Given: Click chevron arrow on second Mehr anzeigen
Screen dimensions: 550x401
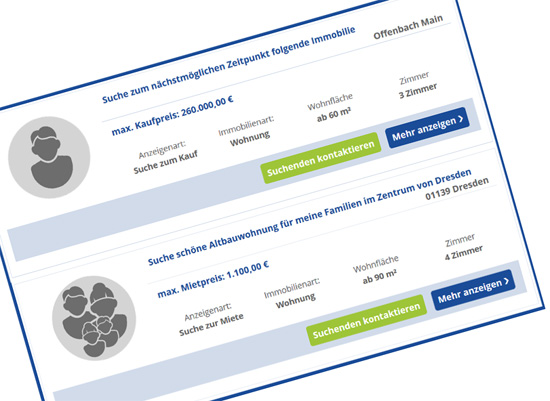Looking at the screenshot, I should [506, 281].
